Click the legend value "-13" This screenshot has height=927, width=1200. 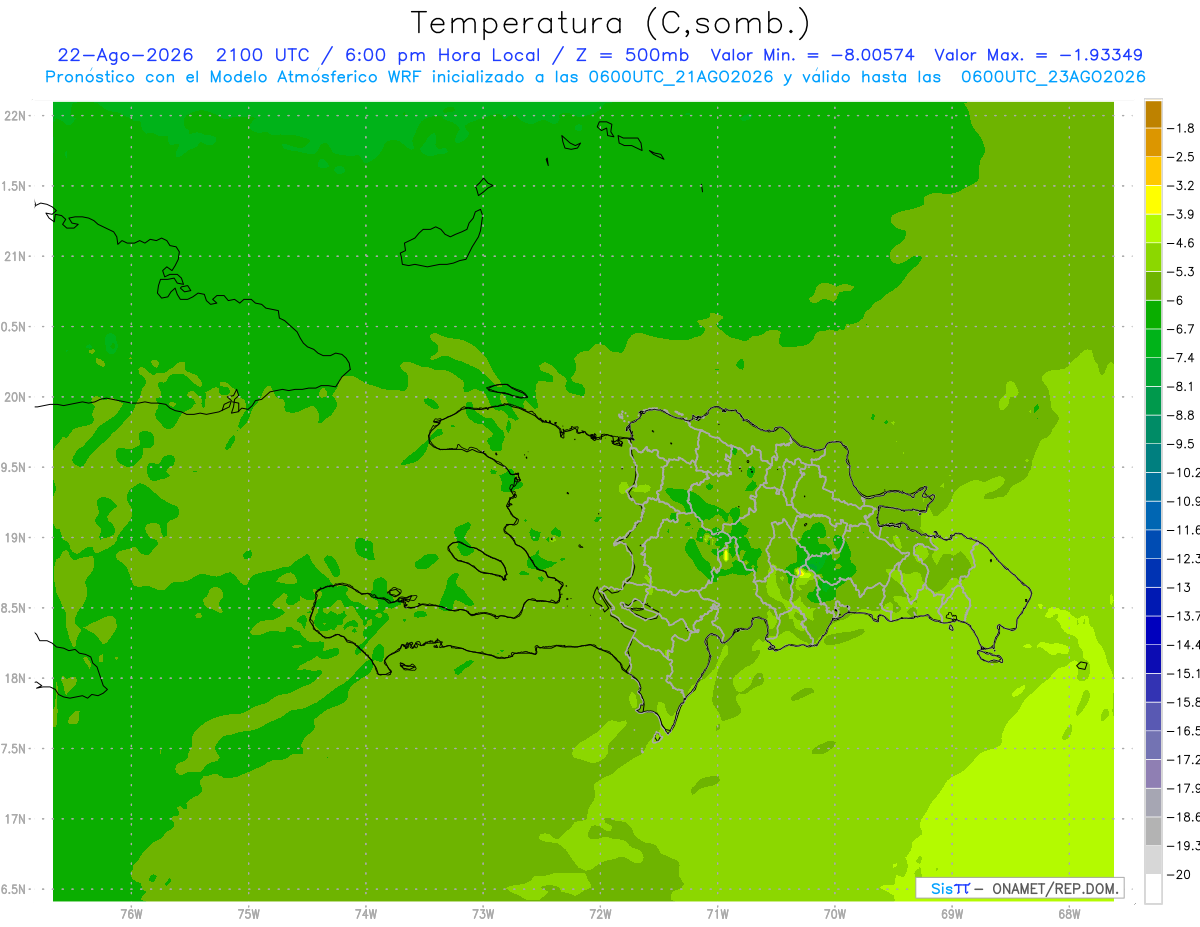(x=1178, y=587)
